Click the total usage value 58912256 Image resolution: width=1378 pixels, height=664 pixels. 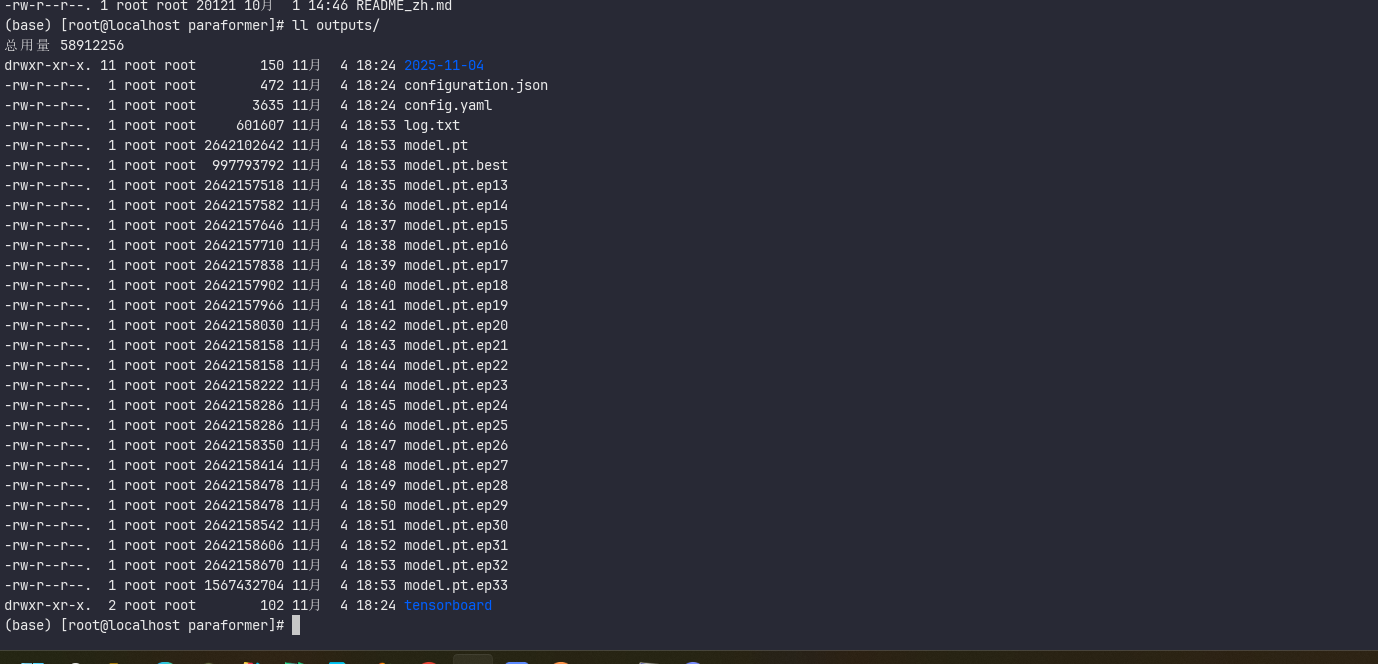coord(92,46)
